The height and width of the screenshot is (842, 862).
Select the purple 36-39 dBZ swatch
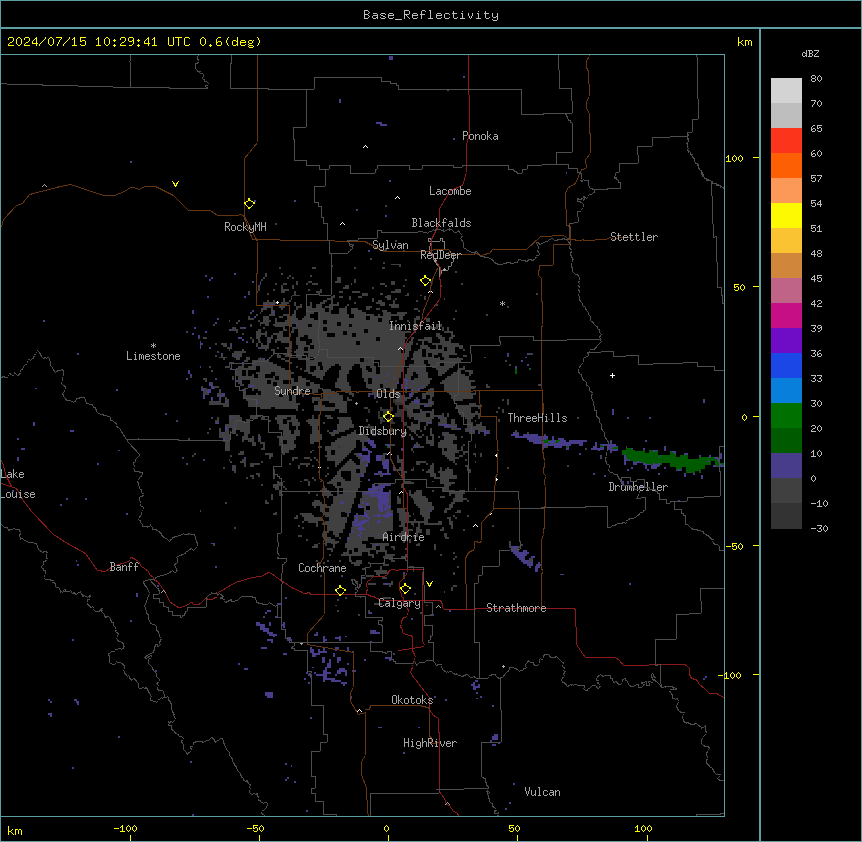pyautogui.click(x=786, y=341)
